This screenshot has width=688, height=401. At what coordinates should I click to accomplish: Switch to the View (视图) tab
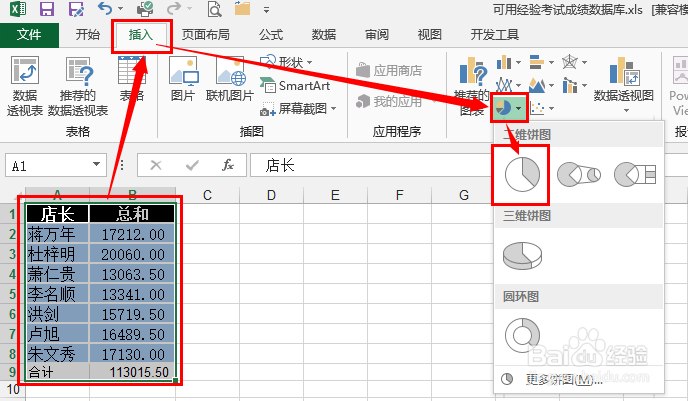click(430, 35)
